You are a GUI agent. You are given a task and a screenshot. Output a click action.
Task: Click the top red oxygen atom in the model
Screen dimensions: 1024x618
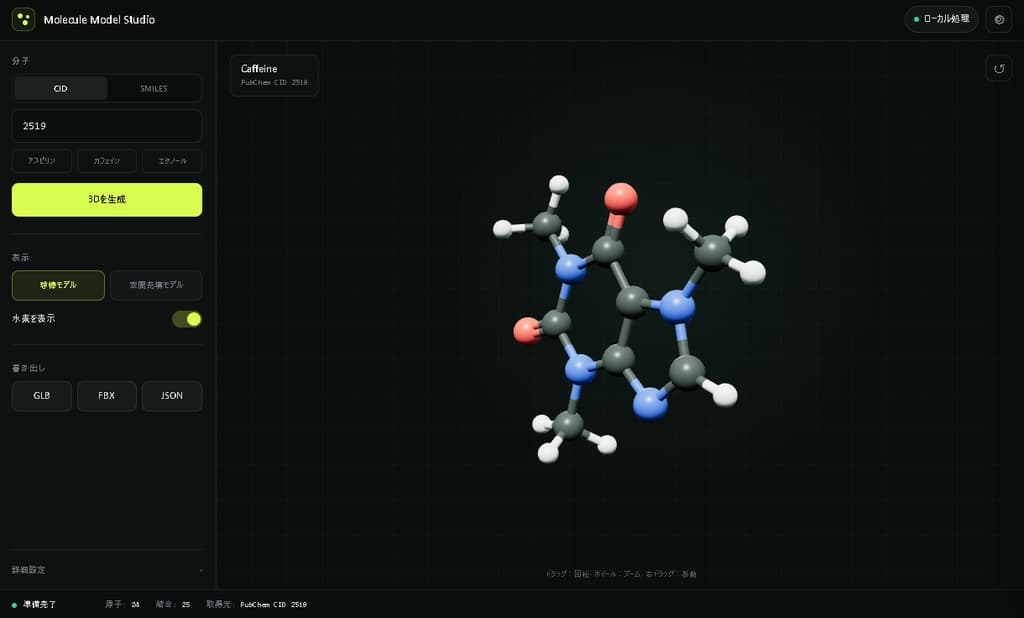coord(620,198)
